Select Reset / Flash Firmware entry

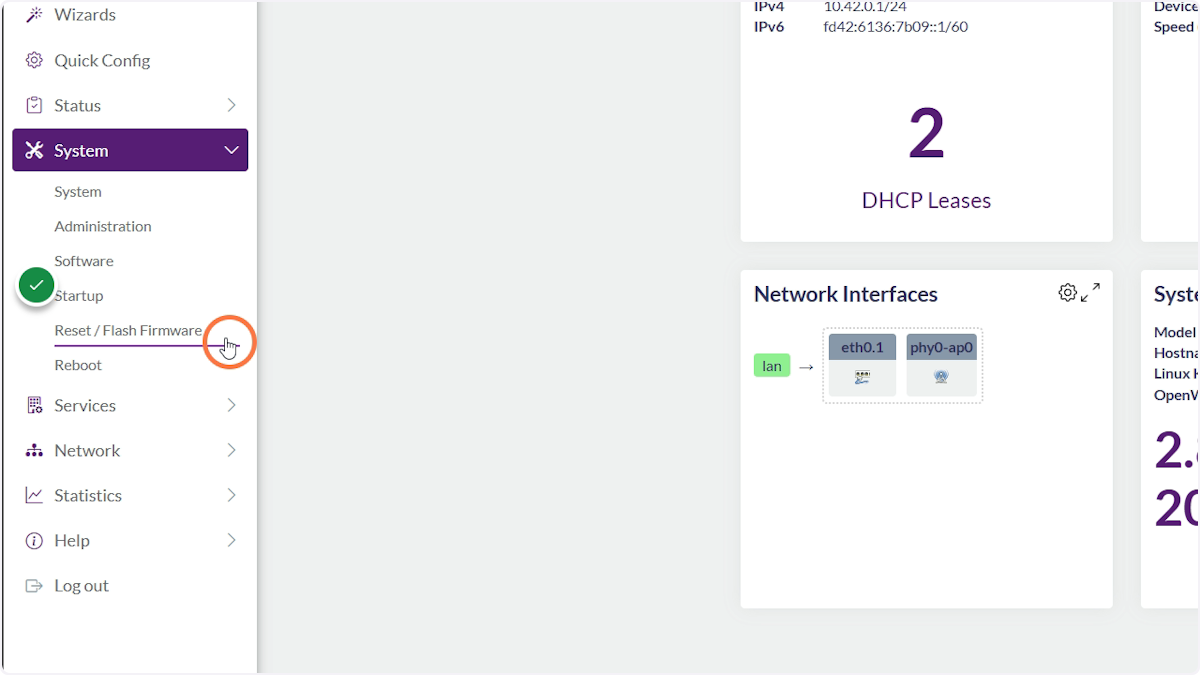coord(128,330)
